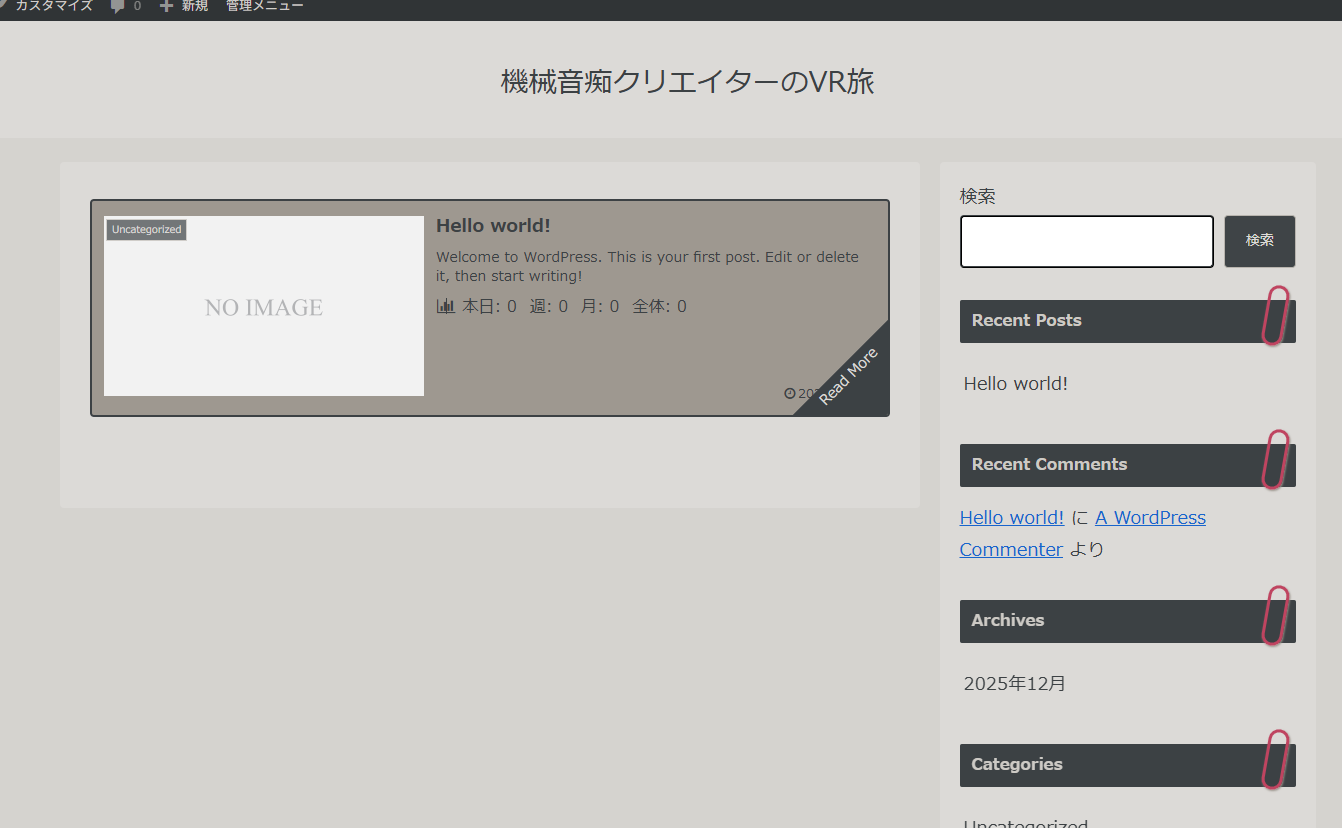Open the 管理メニュー admin menu
This screenshot has width=1342, height=828.
click(x=264, y=7)
